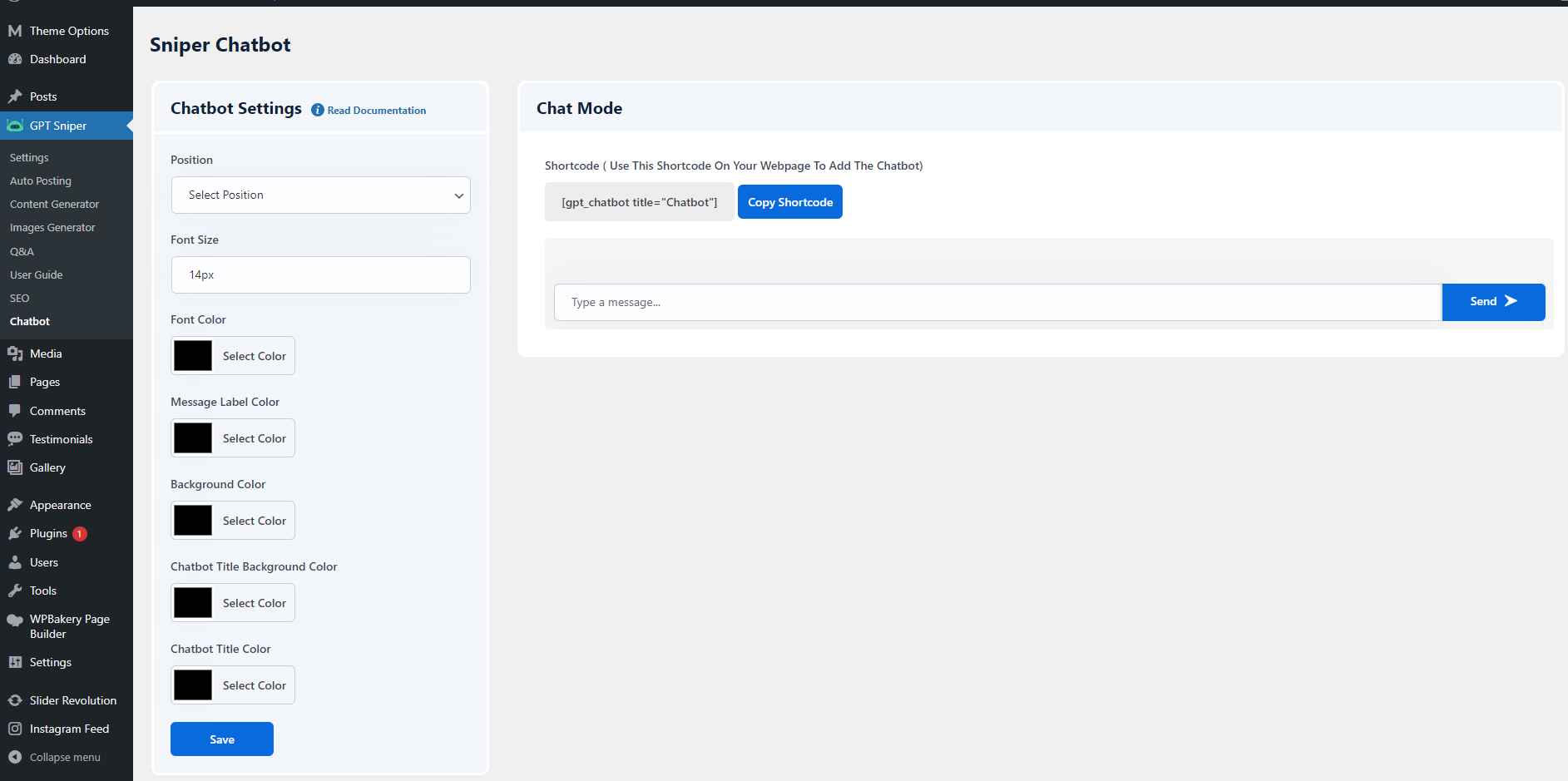Click the Message Label Color black swatch

193,438
